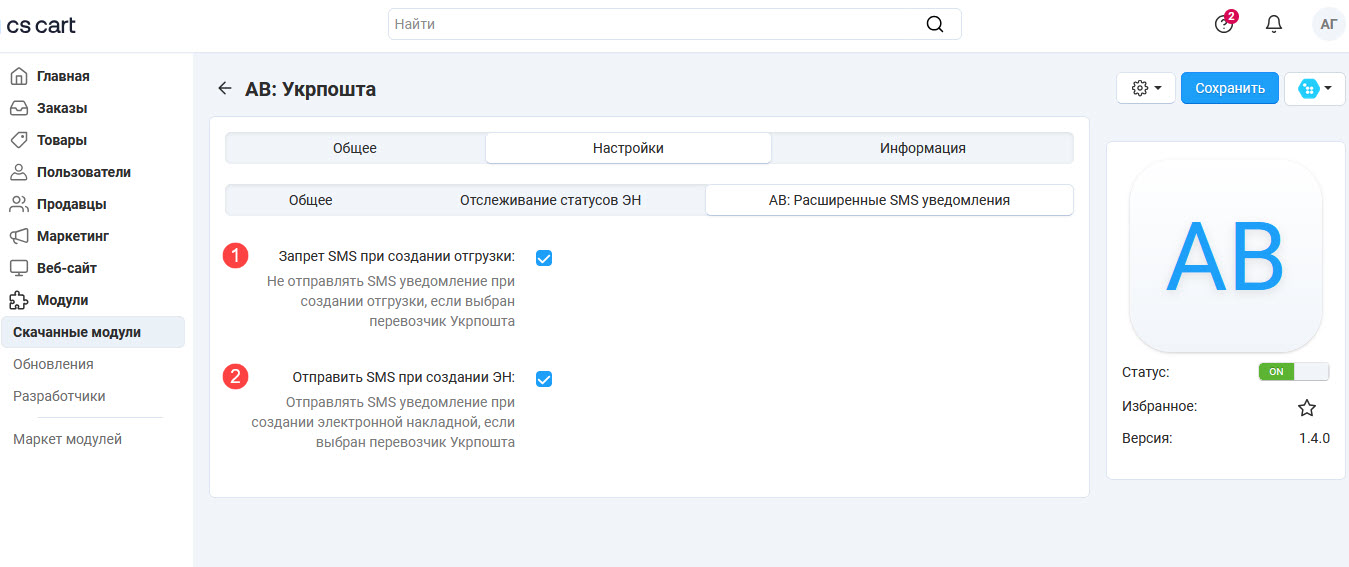This screenshot has width=1349, height=567.
Task: Click the АВ: Укрпошта page title
Action: pyautogui.click(x=310, y=89)
